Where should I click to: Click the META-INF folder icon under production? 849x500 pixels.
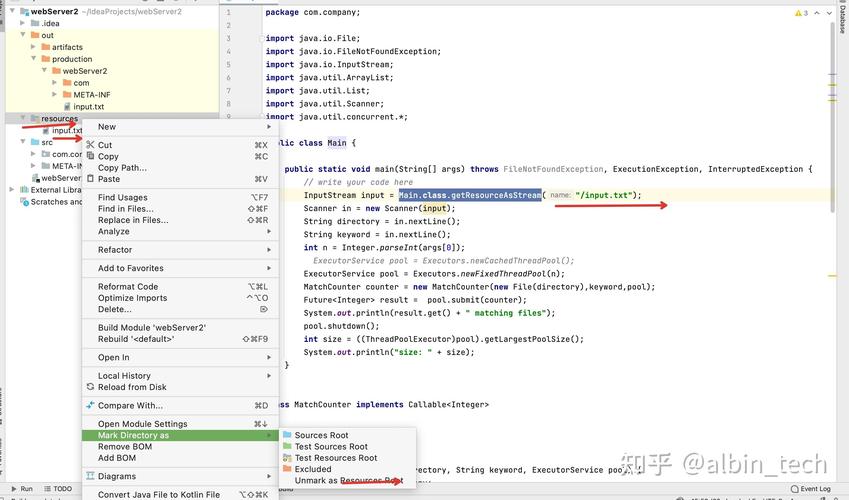[67, 94]
